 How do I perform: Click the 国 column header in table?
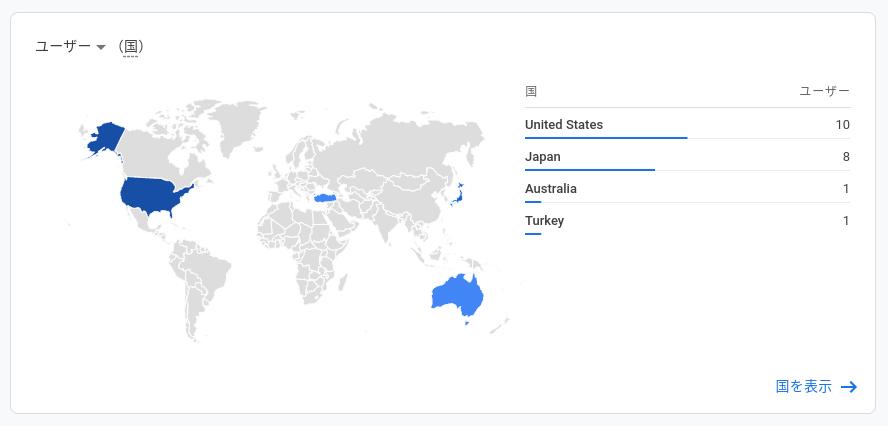[531, 91]
